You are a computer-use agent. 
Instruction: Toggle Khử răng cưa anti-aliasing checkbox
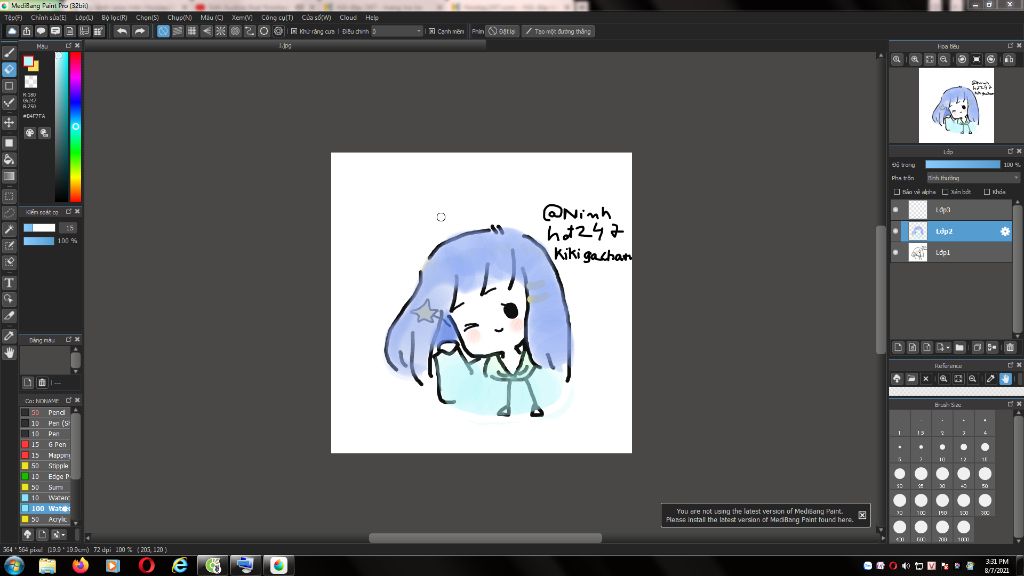click(294, 31)
